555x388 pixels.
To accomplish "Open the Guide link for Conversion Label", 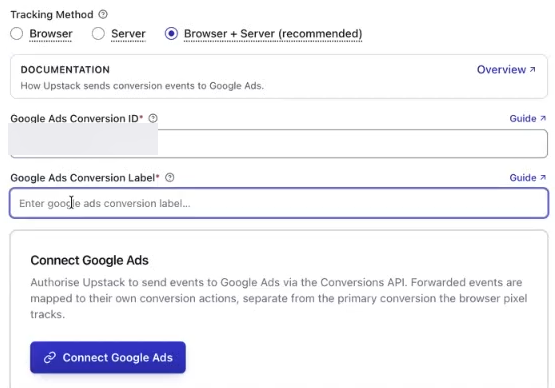I will click(x=528, y=178).
